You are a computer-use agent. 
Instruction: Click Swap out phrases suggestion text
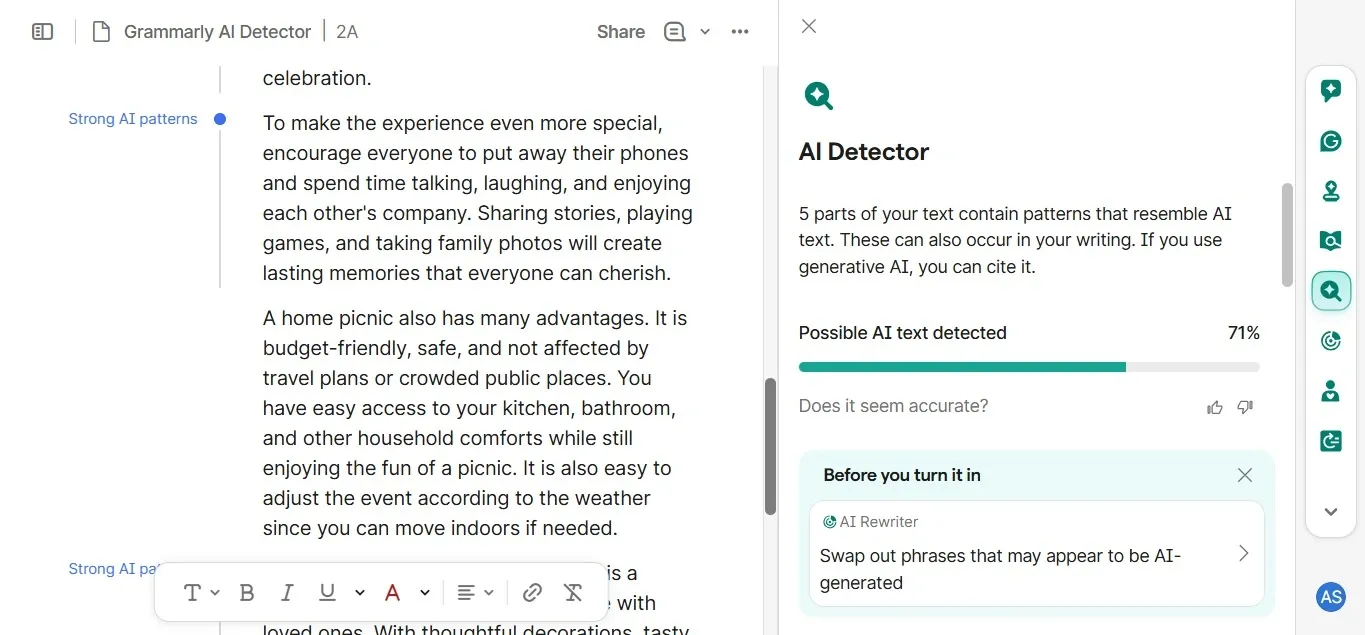(1000, 569)
